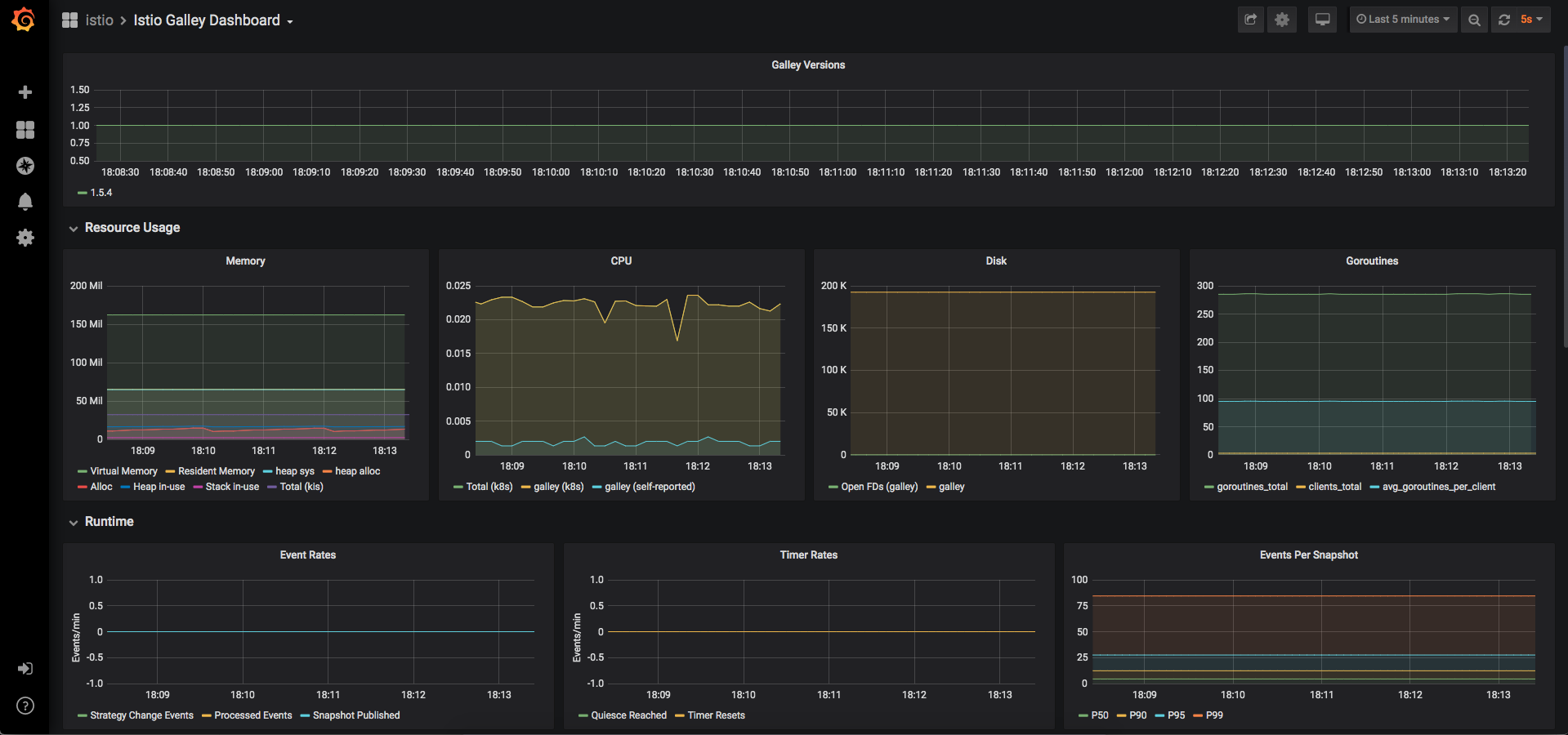Open the Alerting bell icon
Screen dimensions: 1568x735
[x=25, y=202]
